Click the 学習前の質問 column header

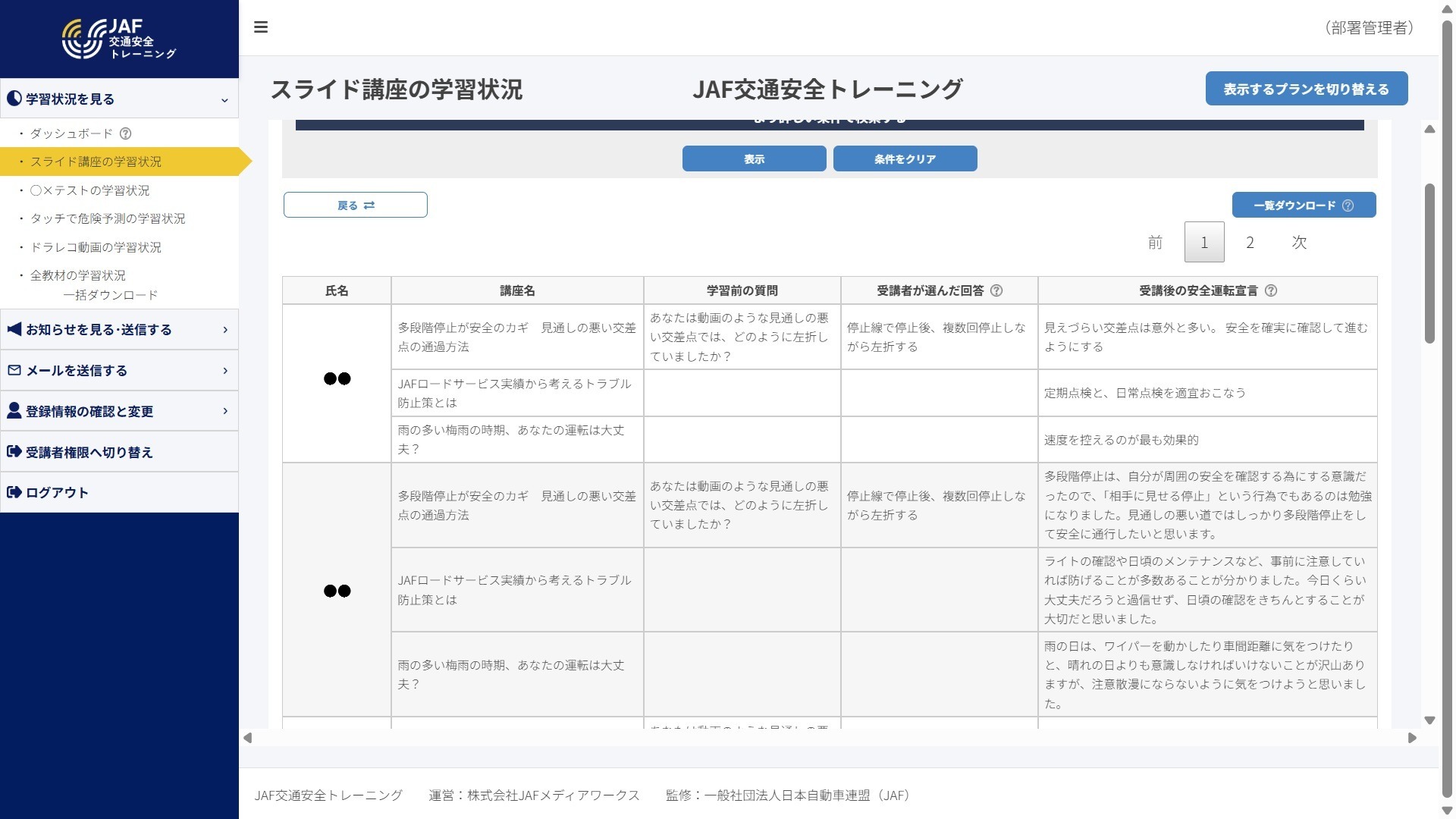(742, 290)
